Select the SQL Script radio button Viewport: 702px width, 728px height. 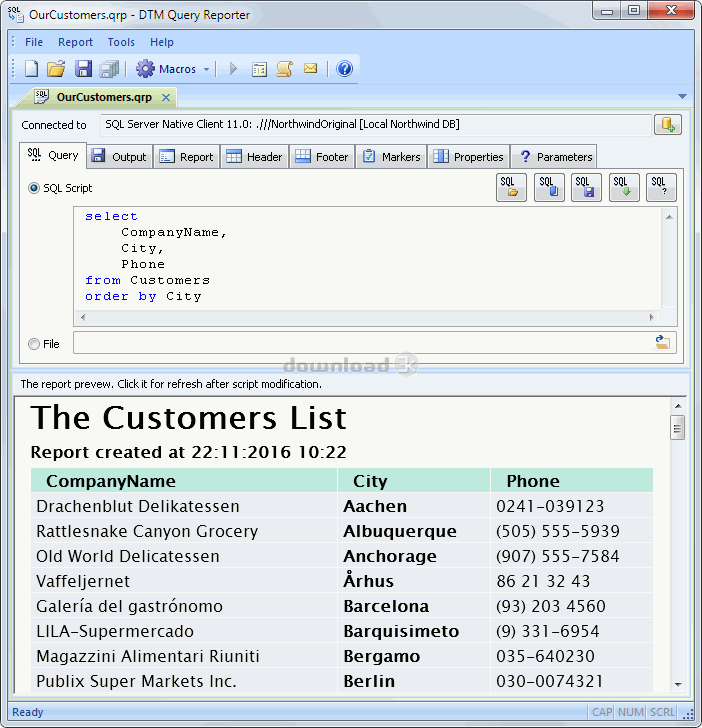click(35, 188)
